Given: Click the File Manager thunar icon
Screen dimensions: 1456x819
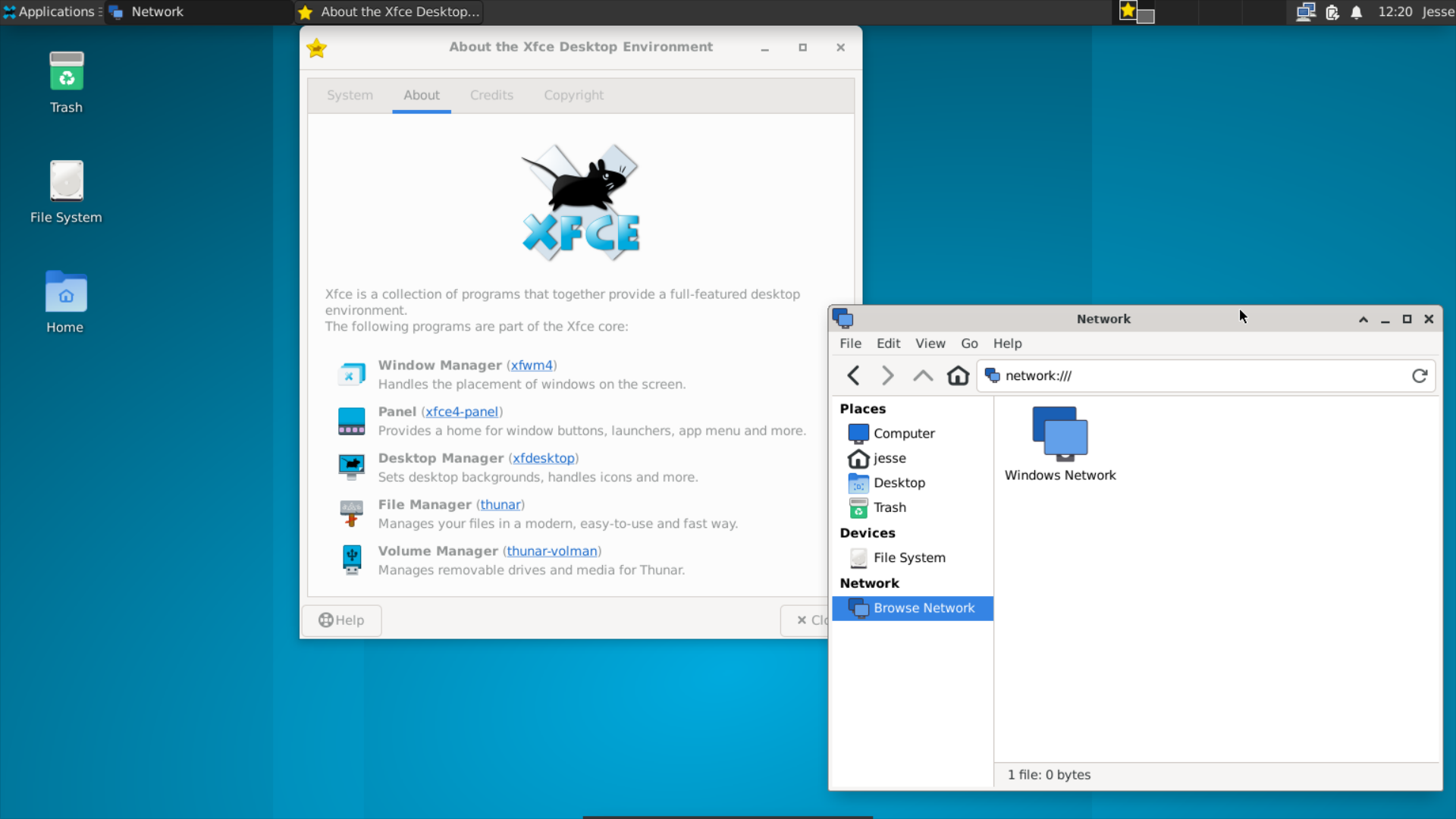Looking at the screenshot, I should click(x=351, y=513).
